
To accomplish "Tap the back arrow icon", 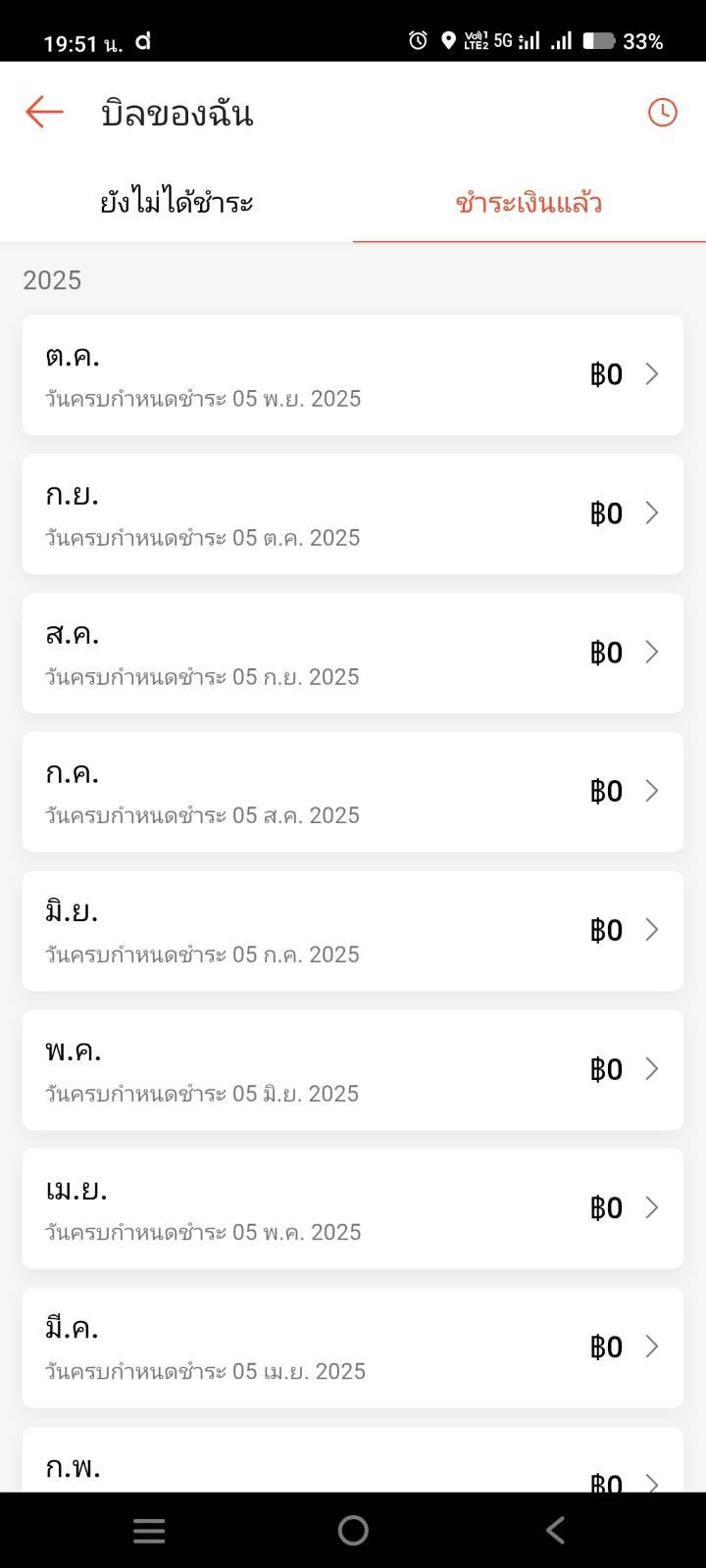I will 44,113.
